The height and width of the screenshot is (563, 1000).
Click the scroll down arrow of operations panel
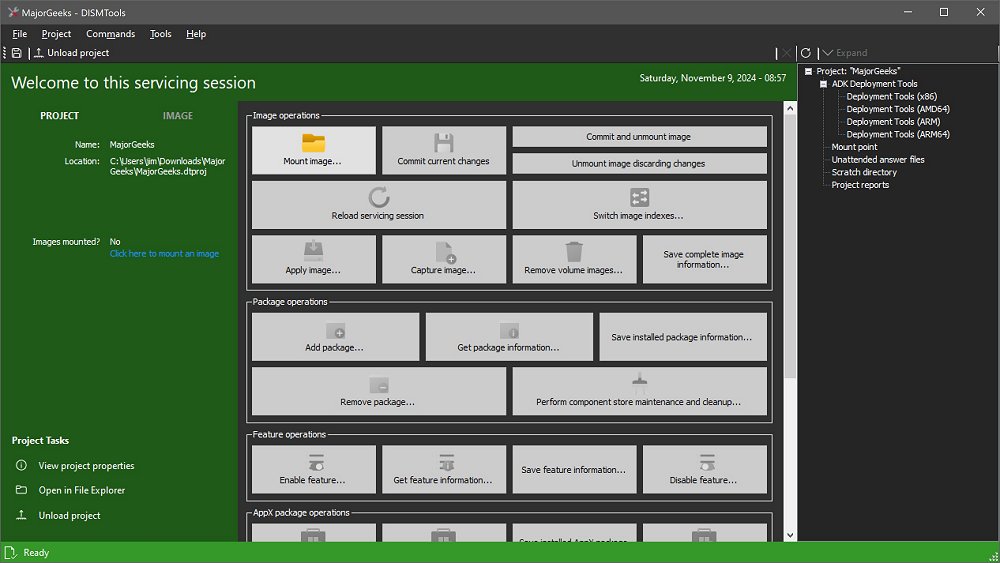(790, 535)
